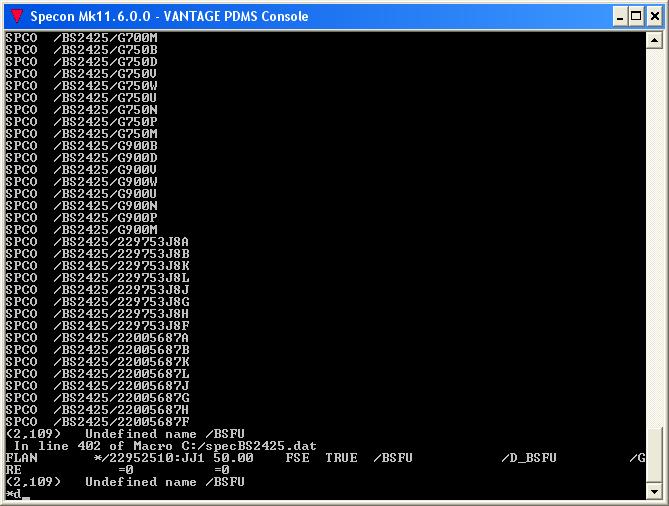669x506 pixels.
Task: Click the vertical scrollbar thumb
Action: pyautogui.click(x=654, y=454)
